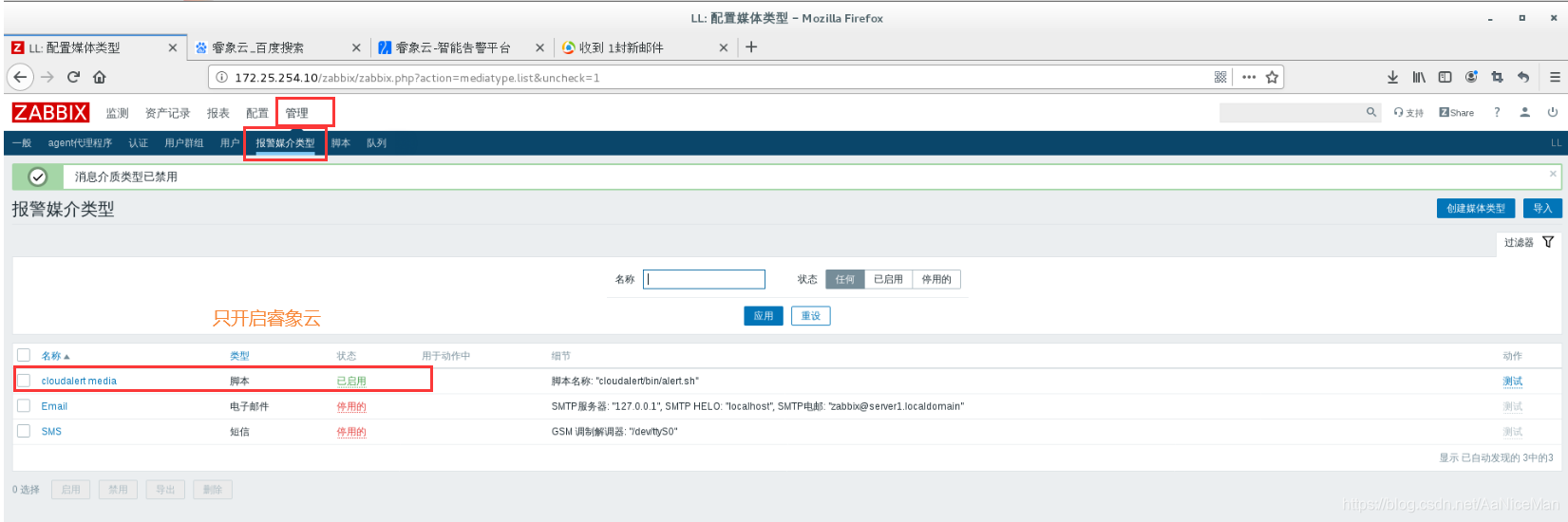Click 测试 for cloudalert media
Screen dimensions: 1568x522
[x=1513, y=382]
